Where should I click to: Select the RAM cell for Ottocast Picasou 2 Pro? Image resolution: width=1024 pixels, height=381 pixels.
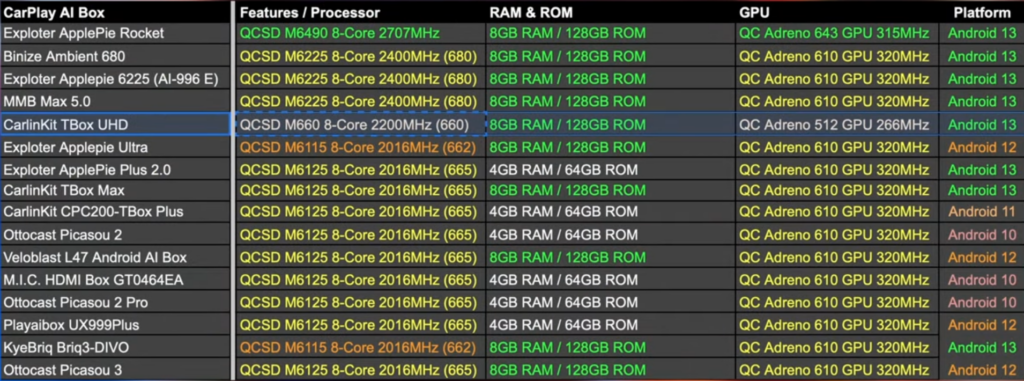(x=611, y=303)
